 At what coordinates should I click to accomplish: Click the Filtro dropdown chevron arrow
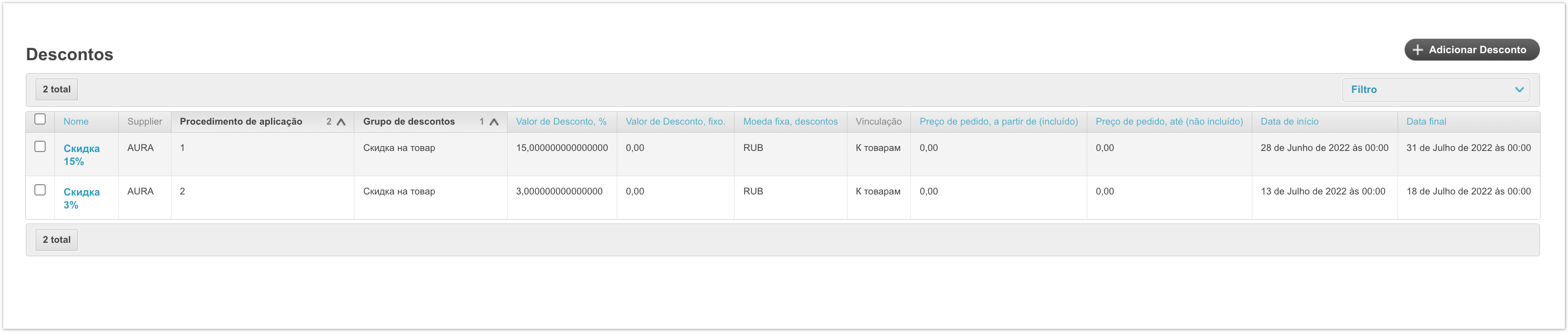(x=1519, y=89)
